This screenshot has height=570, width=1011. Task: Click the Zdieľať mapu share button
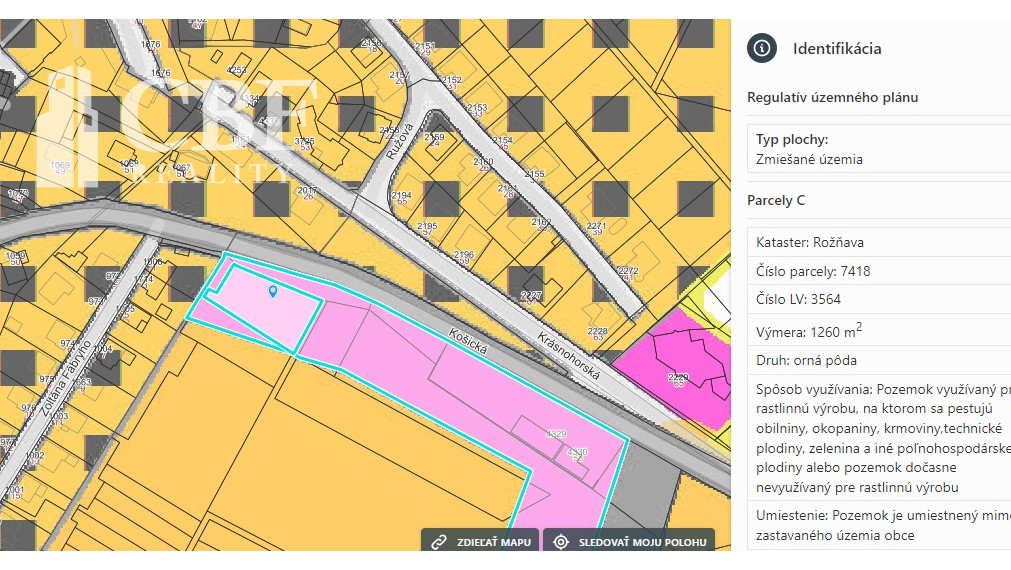(480, 542)
